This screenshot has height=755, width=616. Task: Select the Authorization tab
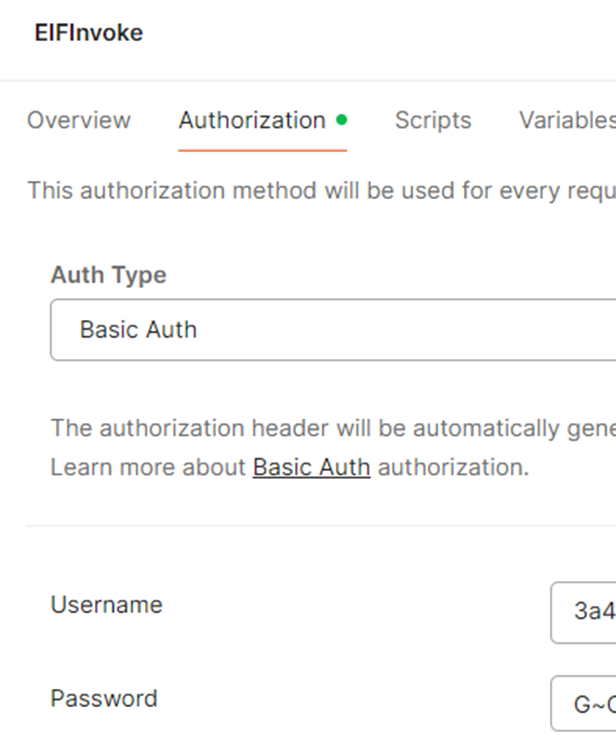coord(252,120)
